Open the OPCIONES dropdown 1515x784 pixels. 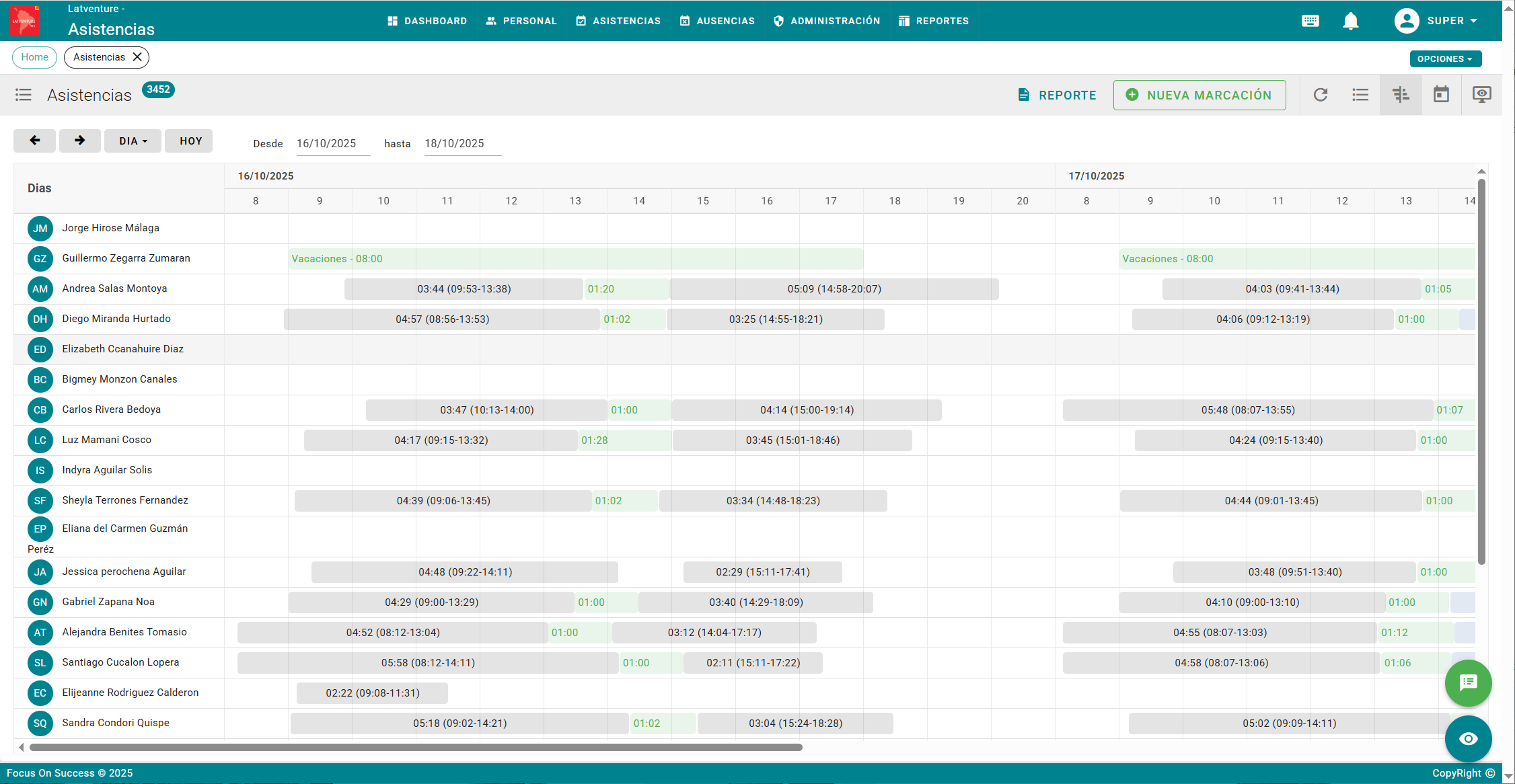tap(1445, 58)
